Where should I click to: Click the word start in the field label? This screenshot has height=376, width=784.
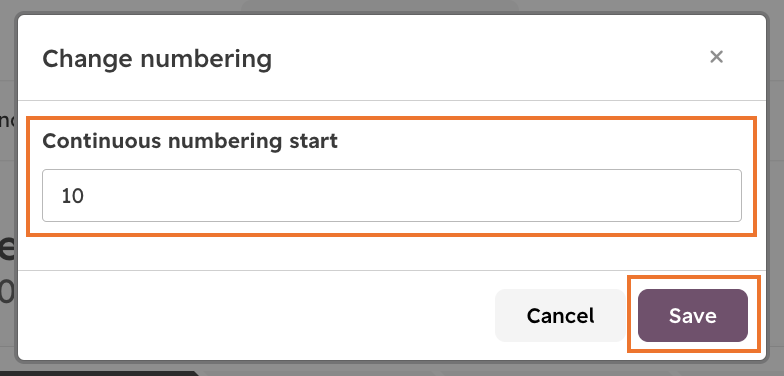pyautogui.click(x=314, y=141)
